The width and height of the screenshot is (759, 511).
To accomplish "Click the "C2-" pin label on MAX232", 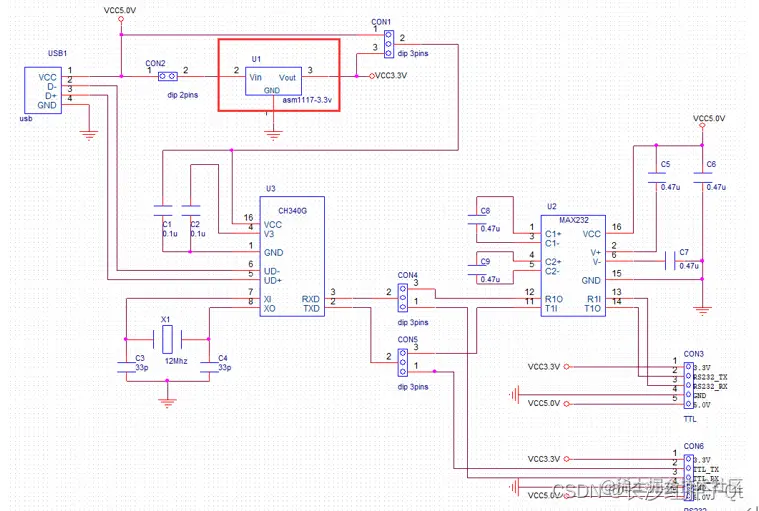I will click(552, 271).
